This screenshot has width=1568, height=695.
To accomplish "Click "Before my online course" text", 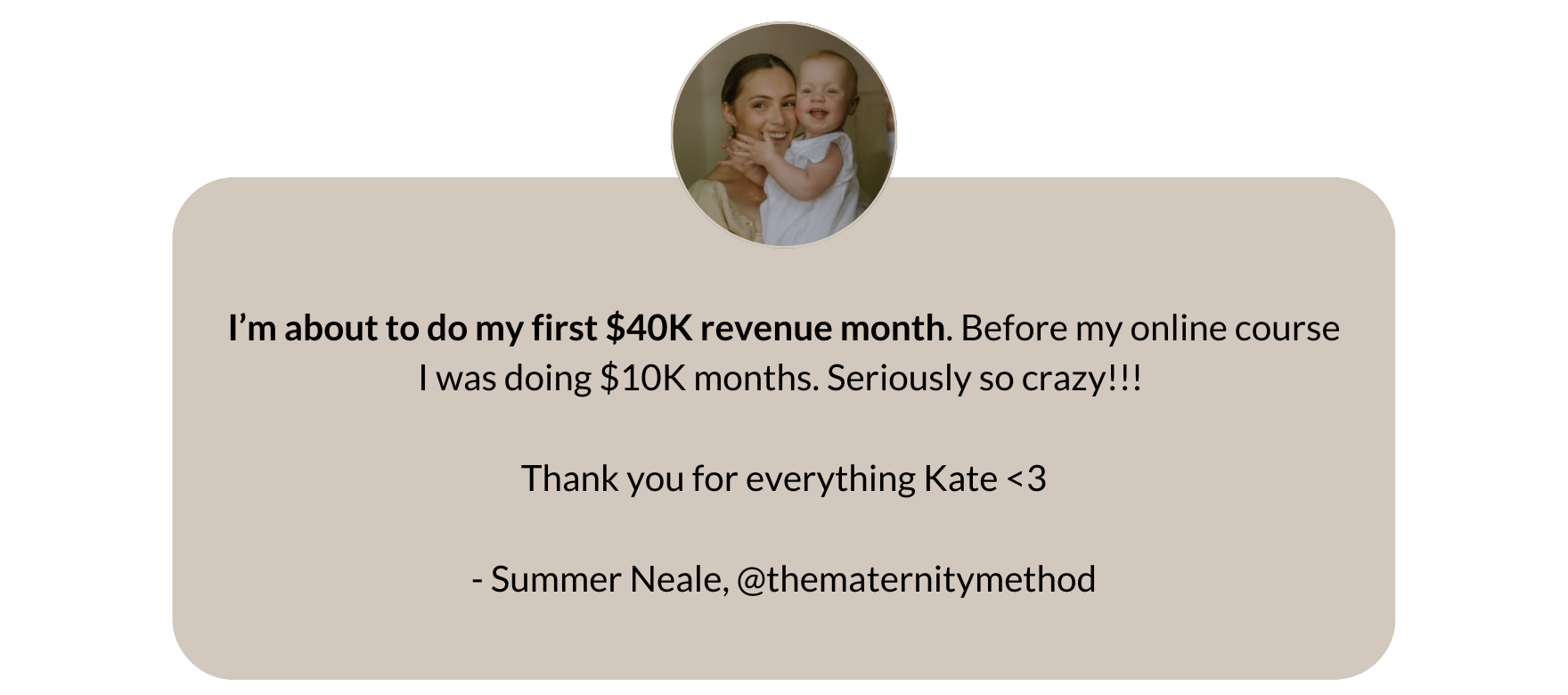I will pos(1150,328).
